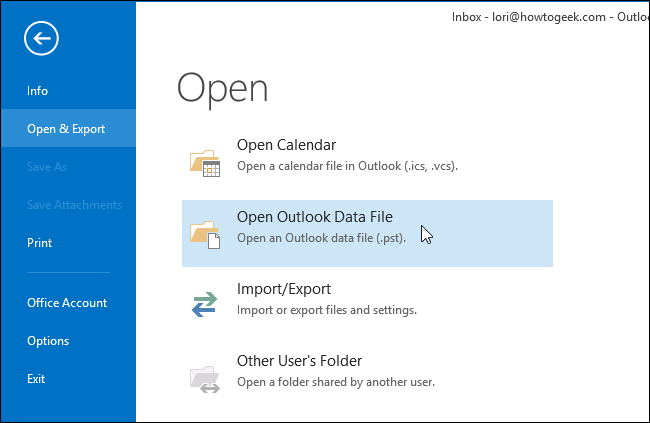Open the Print page
Viewport: 650px width, 423px height.
40,243
